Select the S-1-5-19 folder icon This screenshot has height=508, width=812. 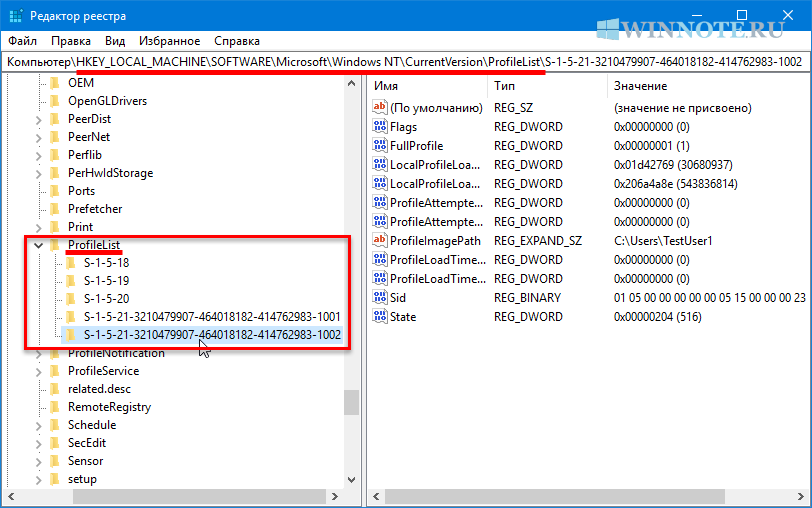[x=71, y=281]
